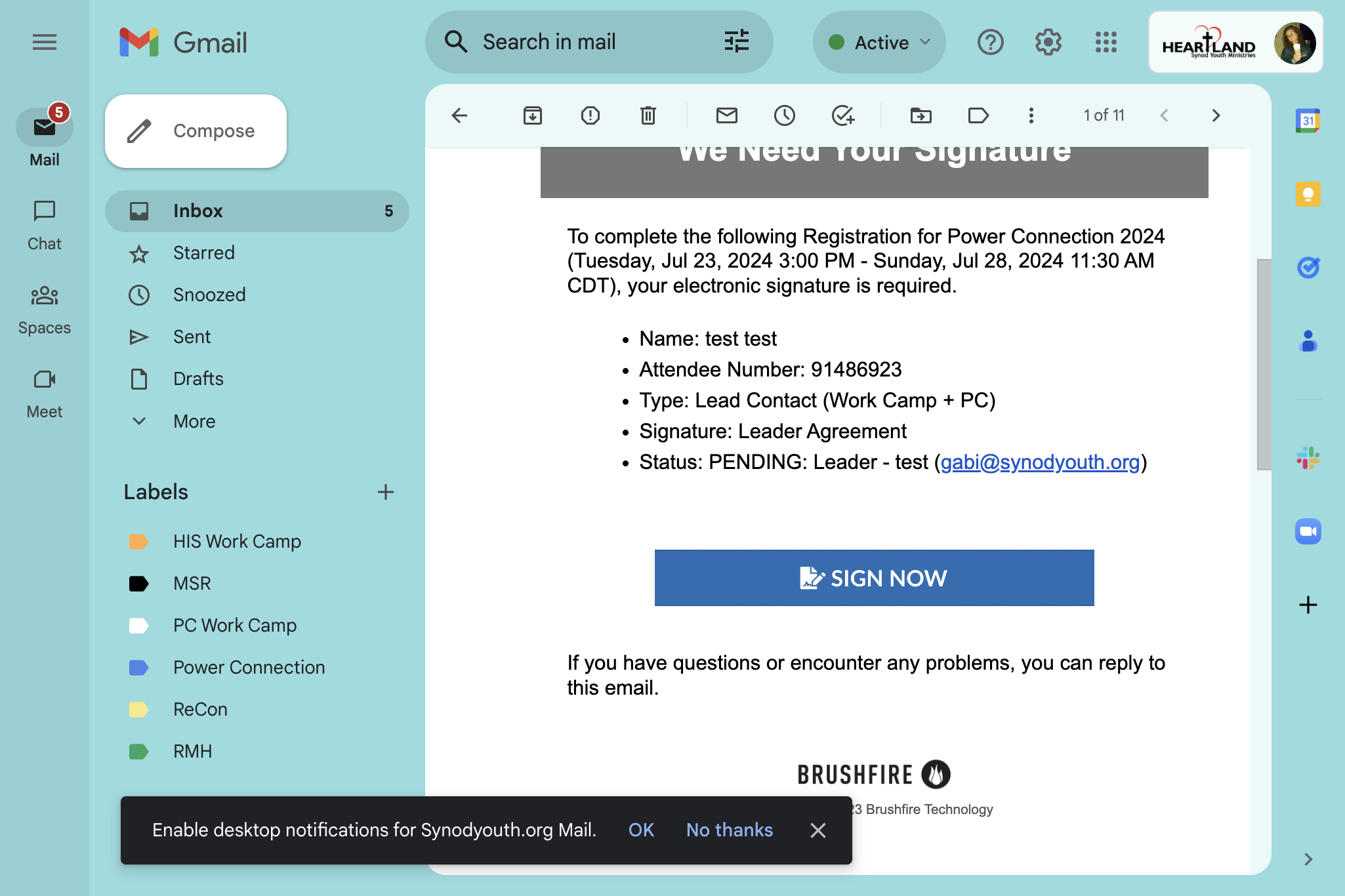Image resolution: width=1345 pixels, height=896 pixels.
Task: Open the gabi@synodyouth.org email link
Action: (x=1040, y=462)
